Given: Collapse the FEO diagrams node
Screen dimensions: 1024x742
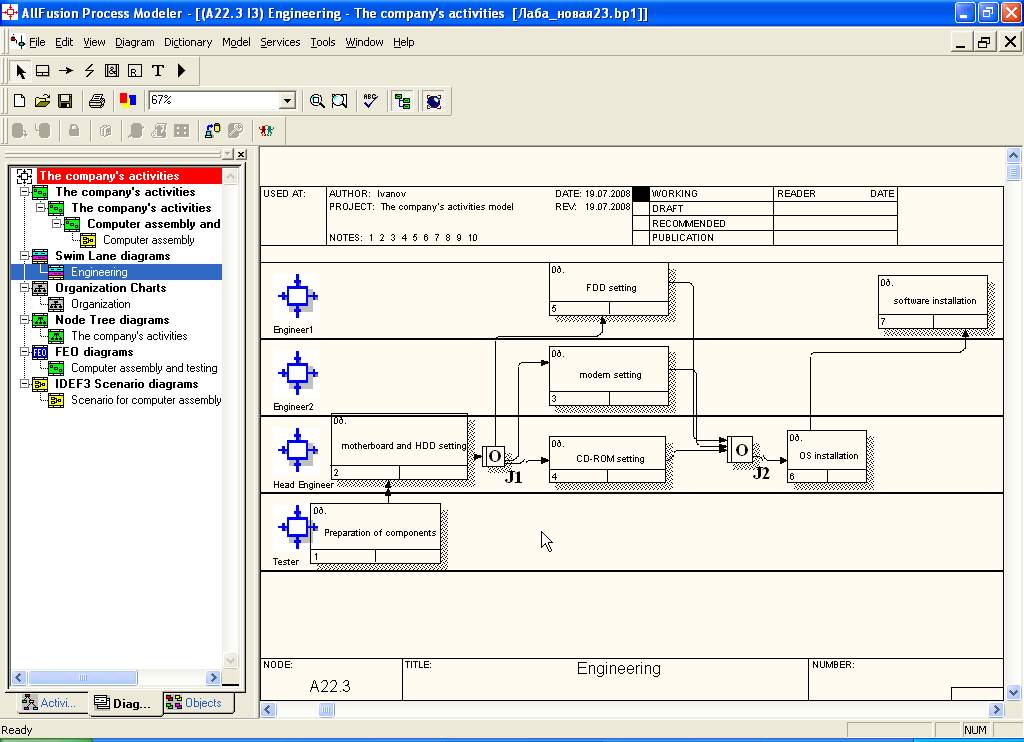Looking at the screenshot, I should pyautogui.click(x=24, y=352).
